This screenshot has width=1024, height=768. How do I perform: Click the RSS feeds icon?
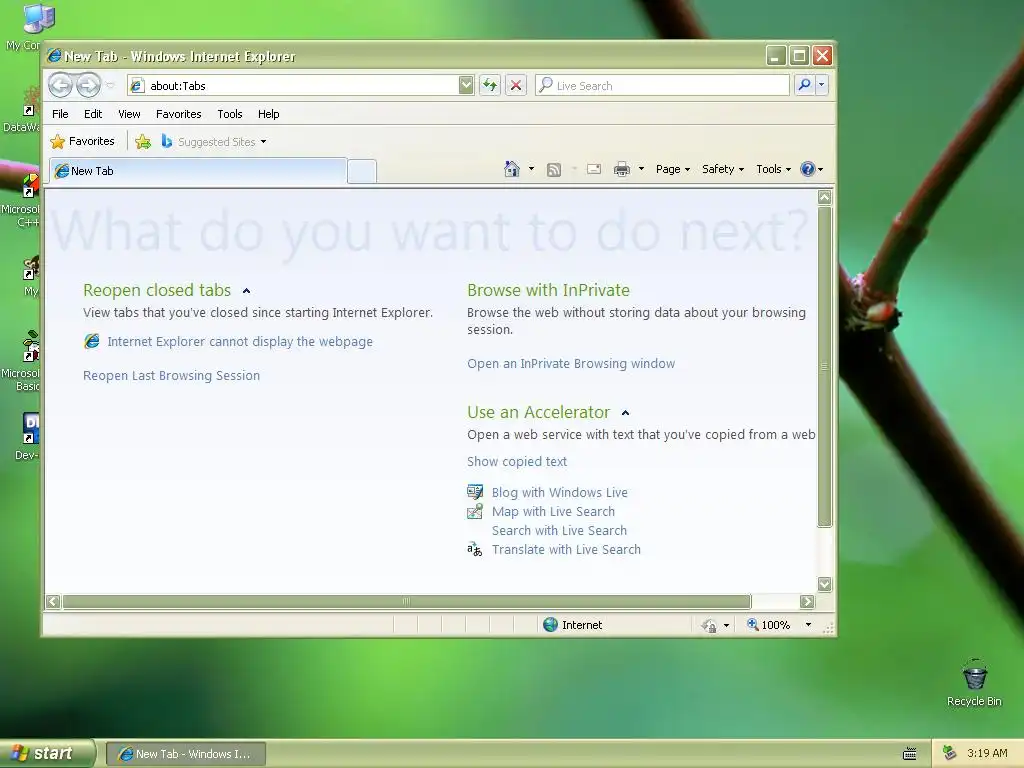(554, 170)
